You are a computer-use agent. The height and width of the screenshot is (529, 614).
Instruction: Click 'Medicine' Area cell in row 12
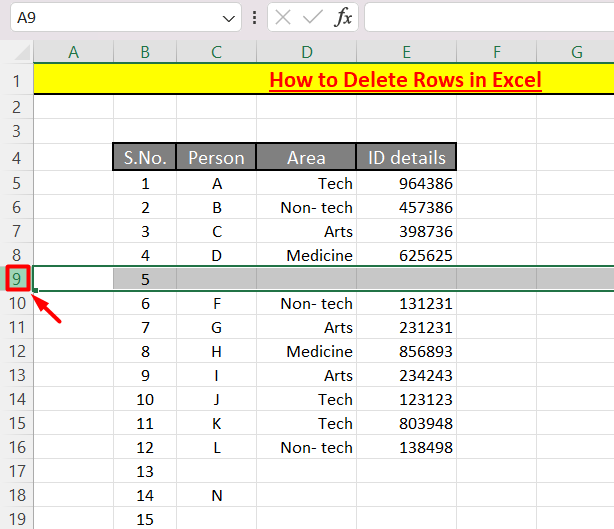pyautogui.click(x=307, y=351)
